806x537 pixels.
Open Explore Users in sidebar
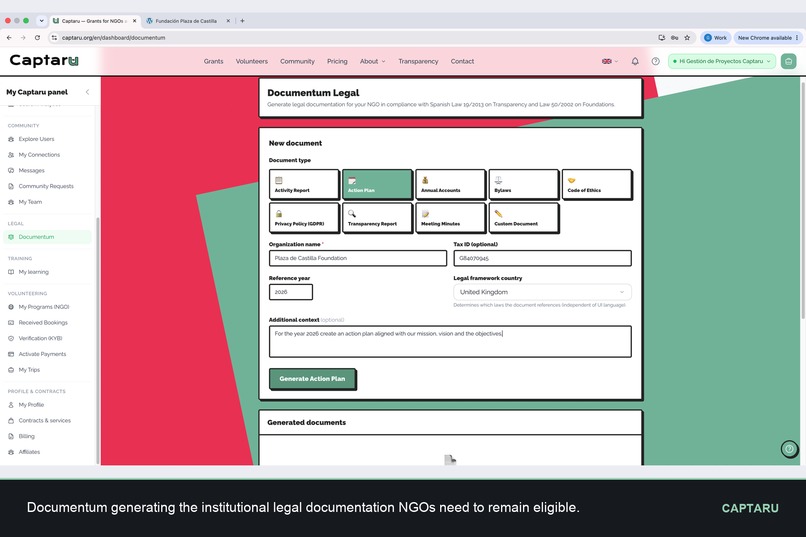[36, 139]
